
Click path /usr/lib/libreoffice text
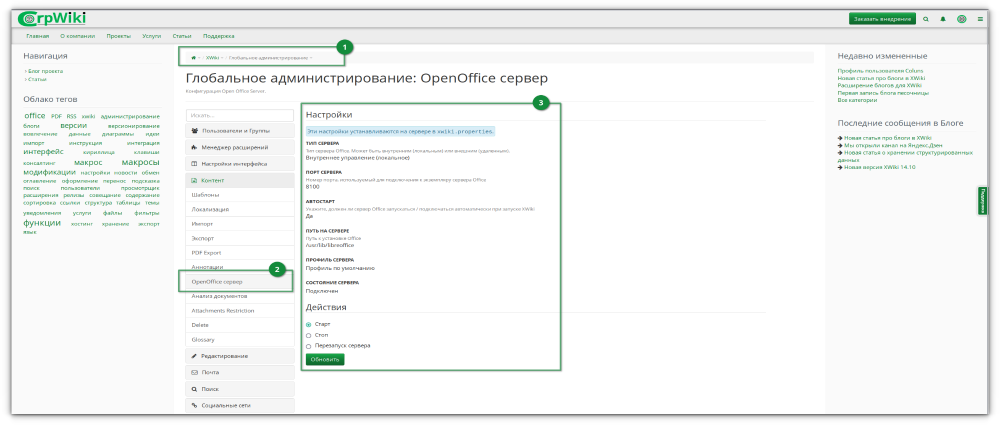click(x=330, y=245)
